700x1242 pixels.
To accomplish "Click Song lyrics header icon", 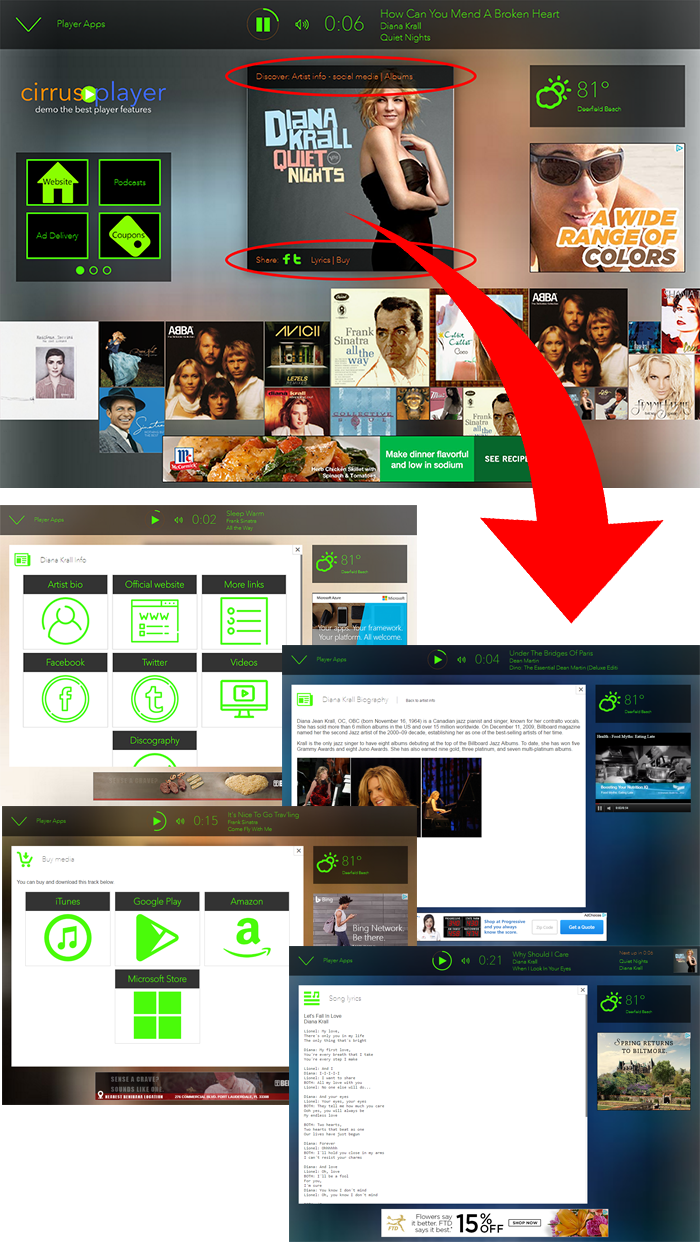I will click(312, 998).
